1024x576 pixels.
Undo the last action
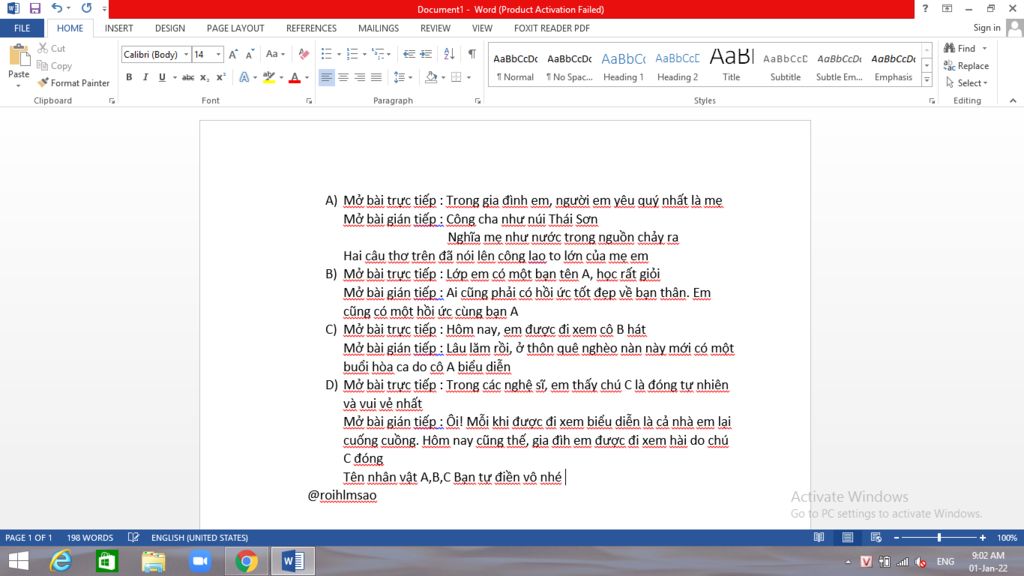57,8
